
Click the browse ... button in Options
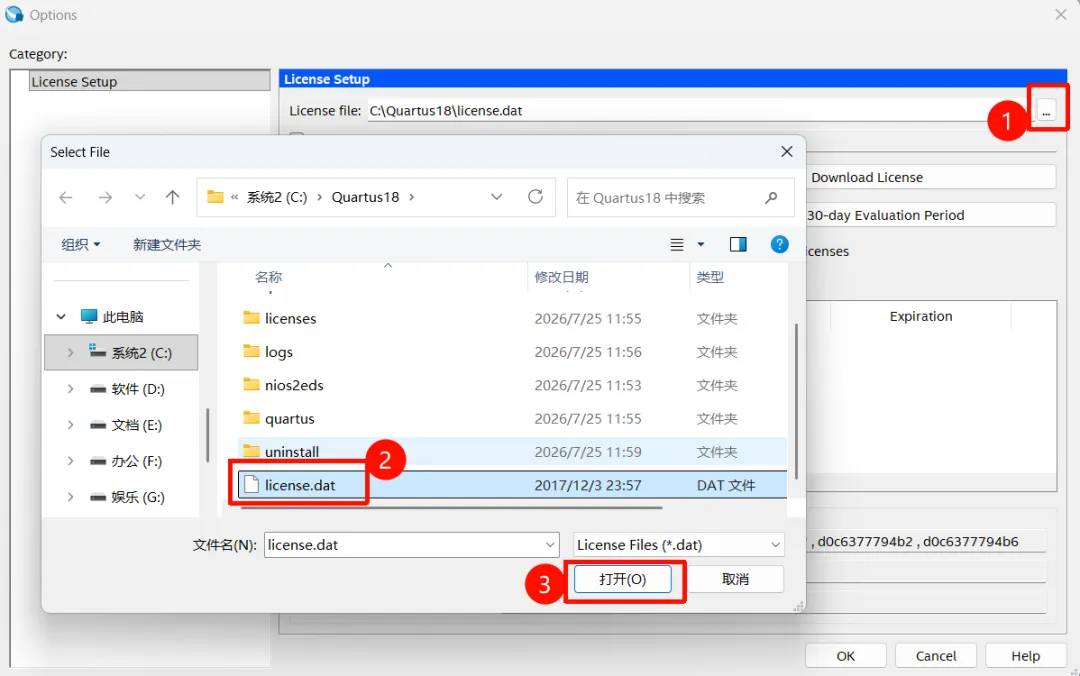(1046, 111)
